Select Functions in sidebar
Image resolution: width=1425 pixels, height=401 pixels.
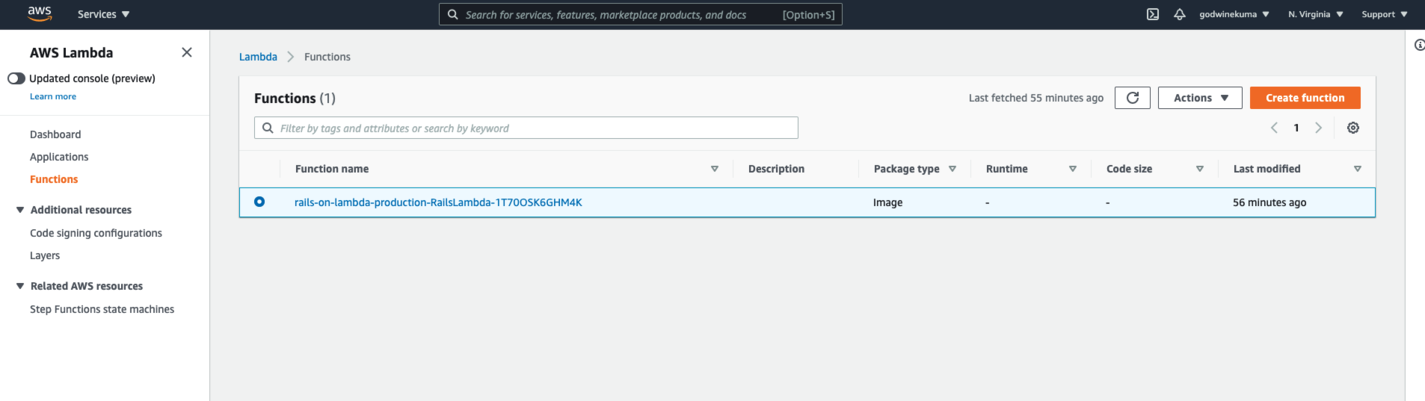[54, 180]
